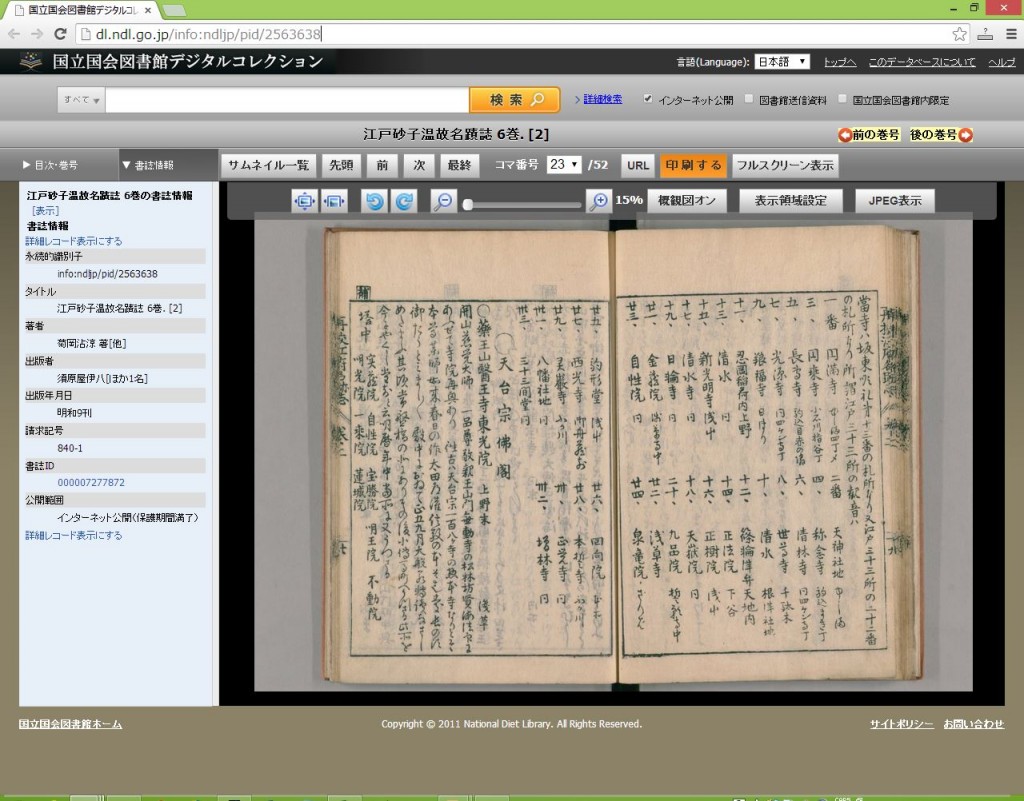
Task: Open the Chrome menu icon
Action: pyautogui.click(x=1012, y=34)
